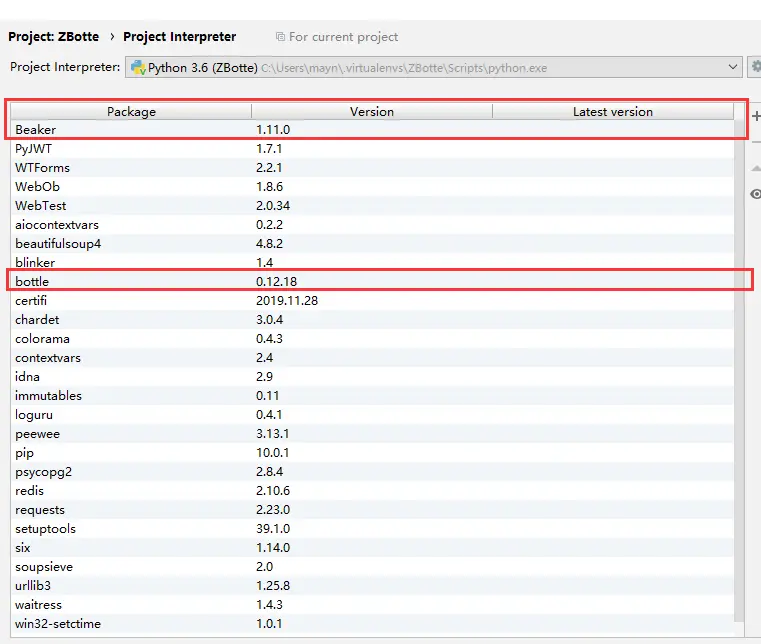Viewport: 761px width, 644px height.
Task: Select the soupsieve package row
Action: point(372,566)
